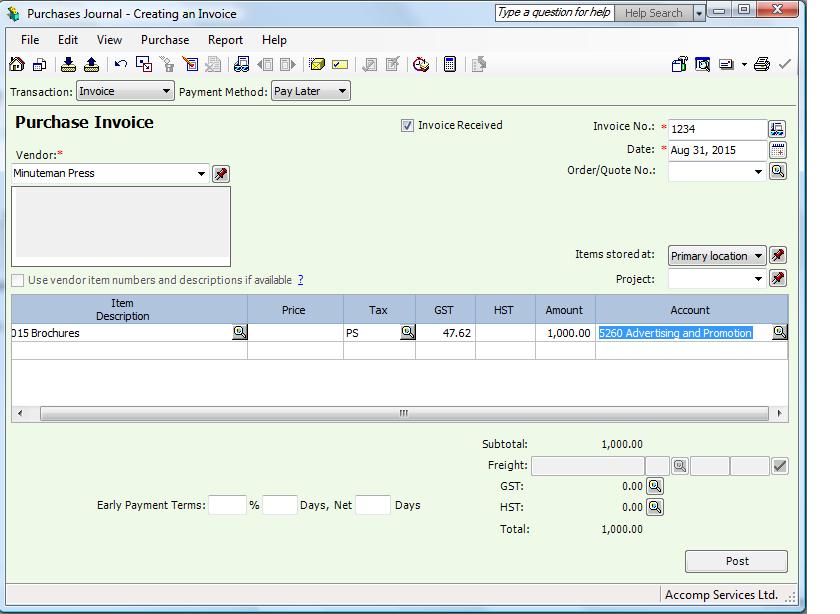Image resolution: width=840 pixels, height=614 pixels.
Task: Click the Print preview magnifier window icon
Action: [x=702, y=65]
